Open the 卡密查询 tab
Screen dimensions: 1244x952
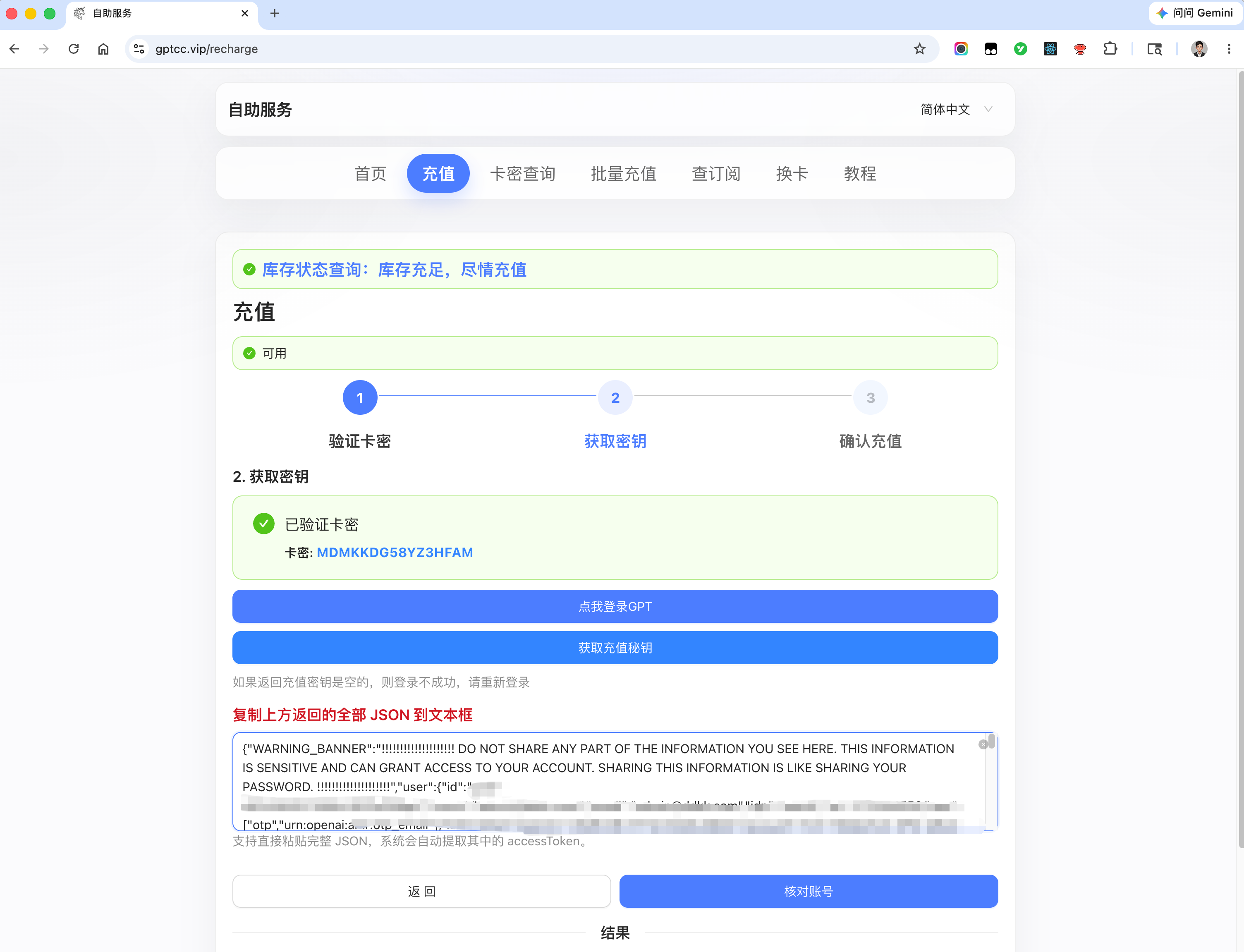pyautogui.click(x=522, y=173)
